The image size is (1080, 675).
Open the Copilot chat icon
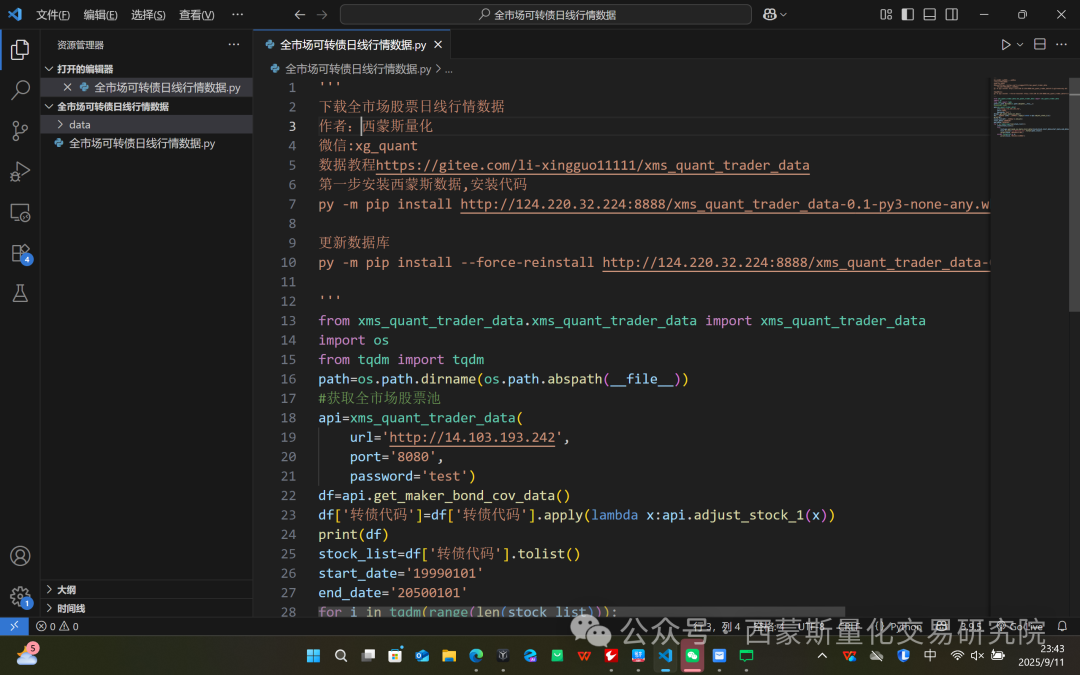769,14
